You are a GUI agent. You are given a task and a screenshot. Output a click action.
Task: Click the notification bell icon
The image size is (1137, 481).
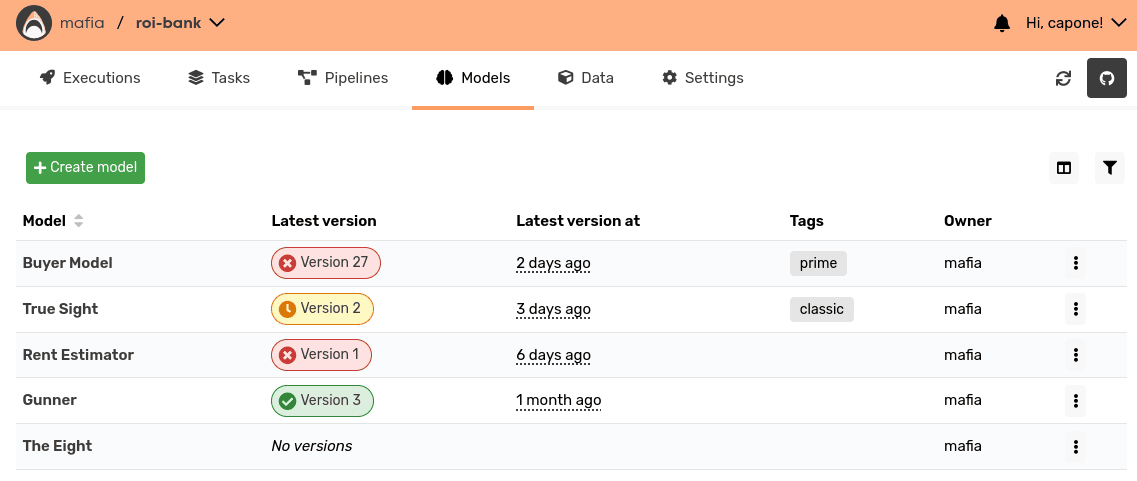click(1002, 23)
